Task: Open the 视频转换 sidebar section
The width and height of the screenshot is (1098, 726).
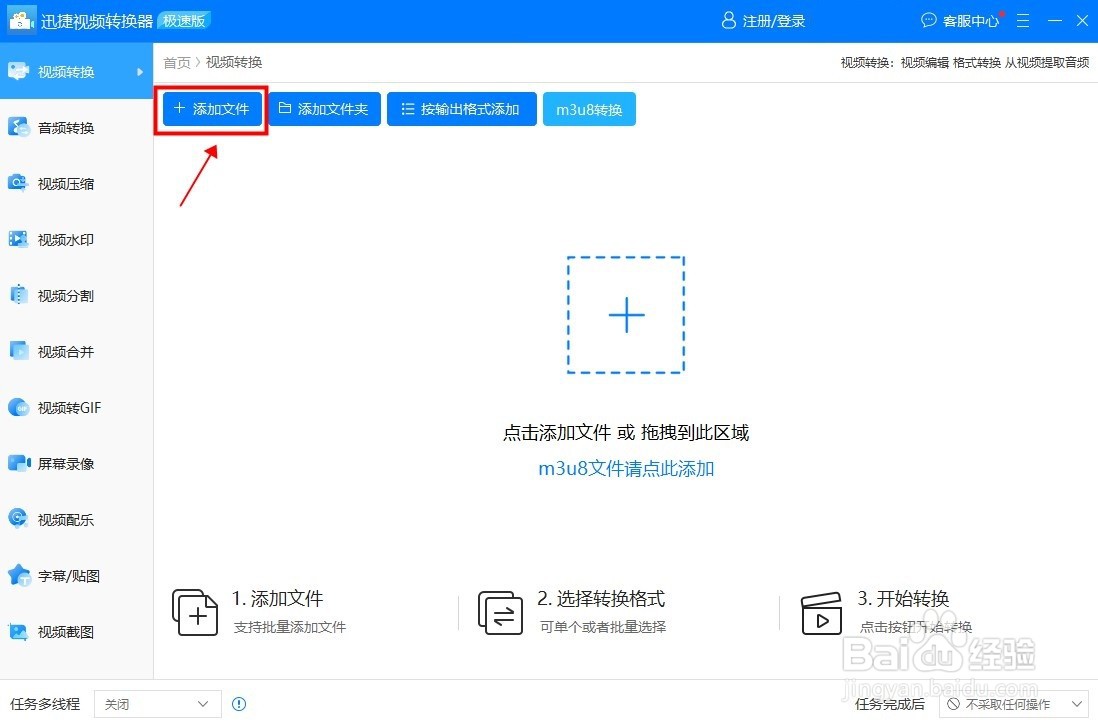Action: click(x=76, y=71)
